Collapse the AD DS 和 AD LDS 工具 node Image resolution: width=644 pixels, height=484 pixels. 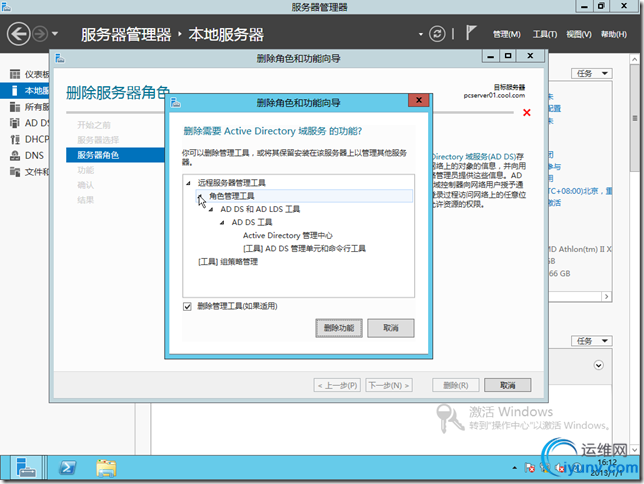click(x=211, y=210)
